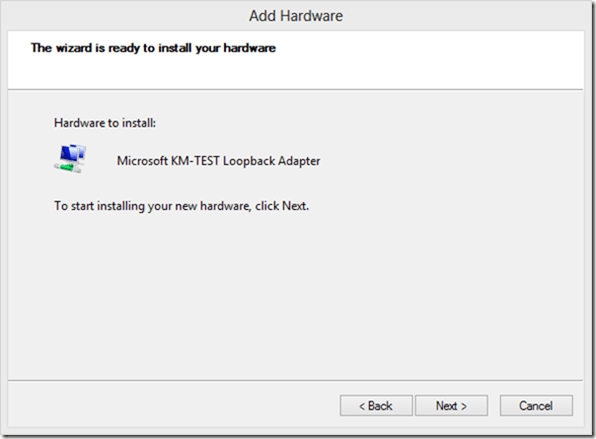Image resolution: width=596 pixels, height=439 pixels.
Task: Click the 'To start installing' instruction text
Action: coord(181,206)
